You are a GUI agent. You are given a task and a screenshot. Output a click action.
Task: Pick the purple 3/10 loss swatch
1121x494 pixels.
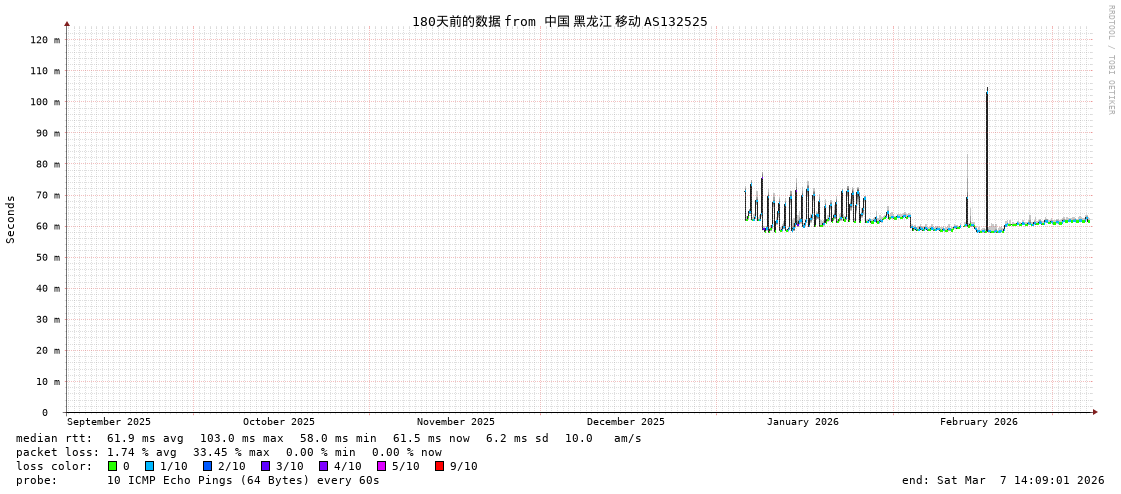click(265, 466)
